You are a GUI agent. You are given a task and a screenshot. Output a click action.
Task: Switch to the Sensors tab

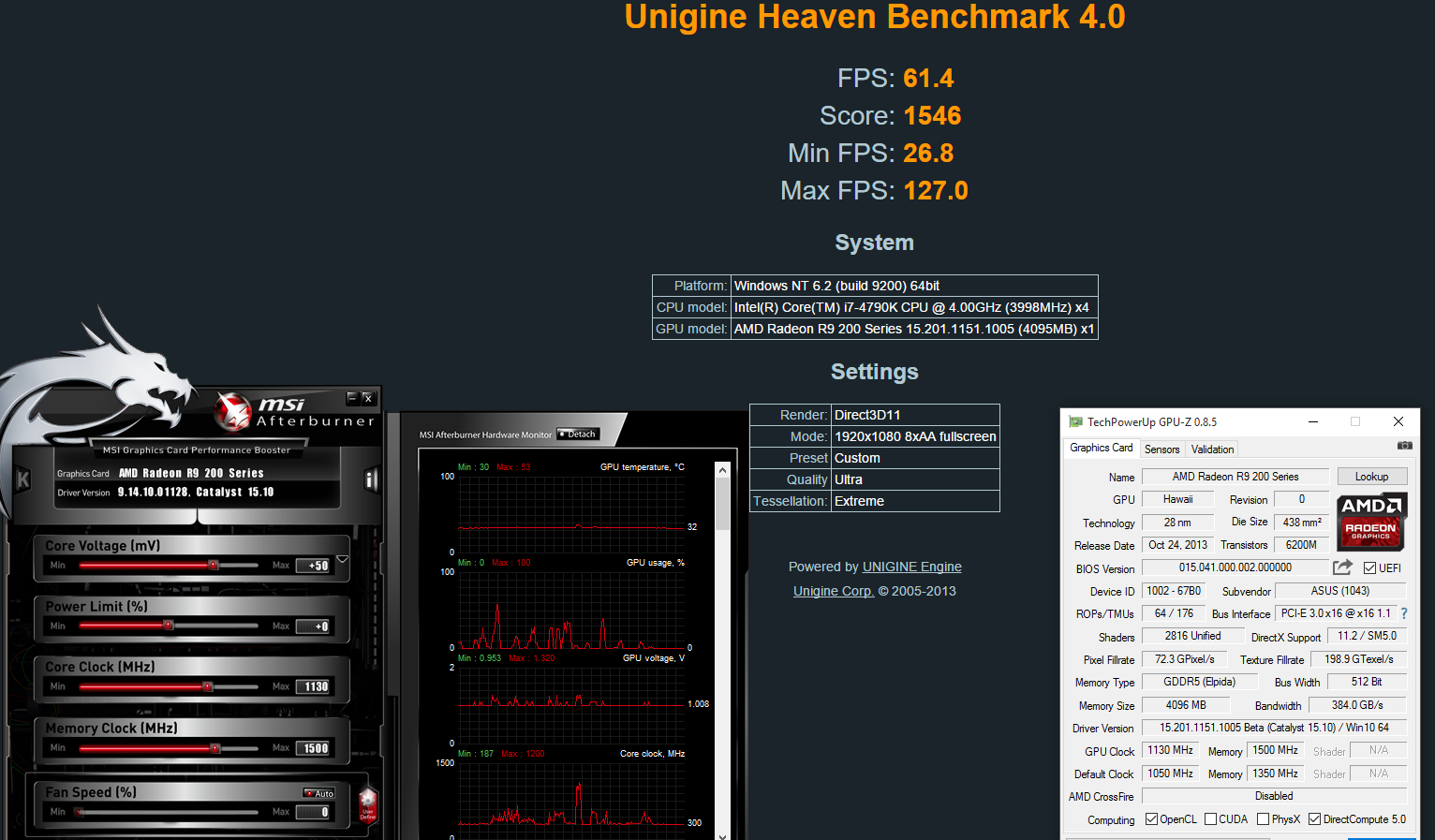1162,449
